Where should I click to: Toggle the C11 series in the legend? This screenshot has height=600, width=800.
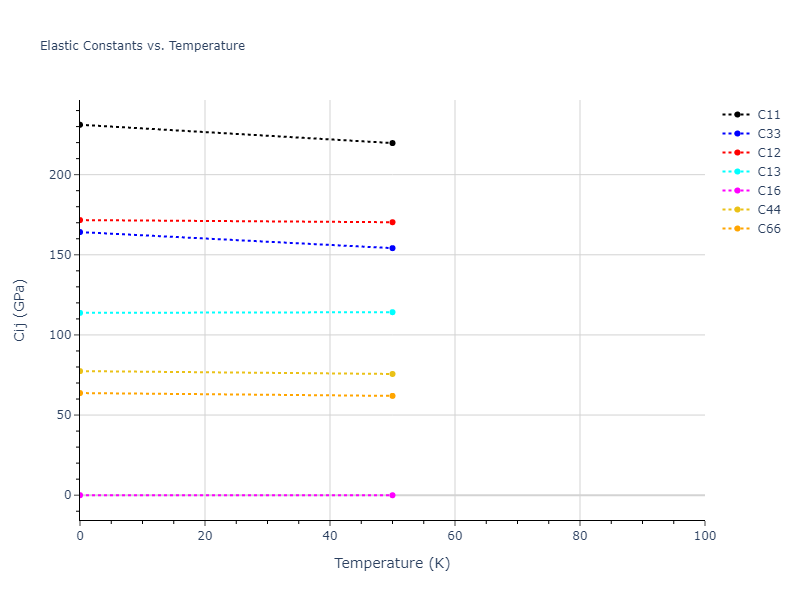[x=768, y=115]
